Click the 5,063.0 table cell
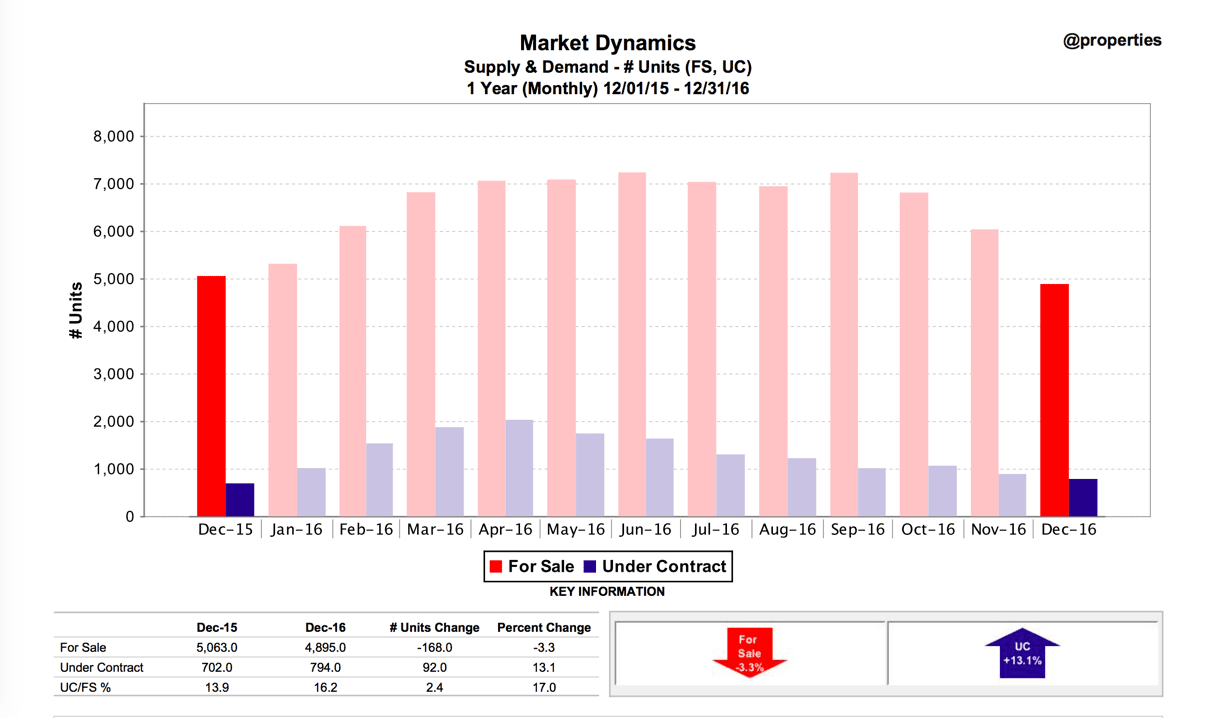The width and height of the screenshot is (1216, 718). coord(217,648)
